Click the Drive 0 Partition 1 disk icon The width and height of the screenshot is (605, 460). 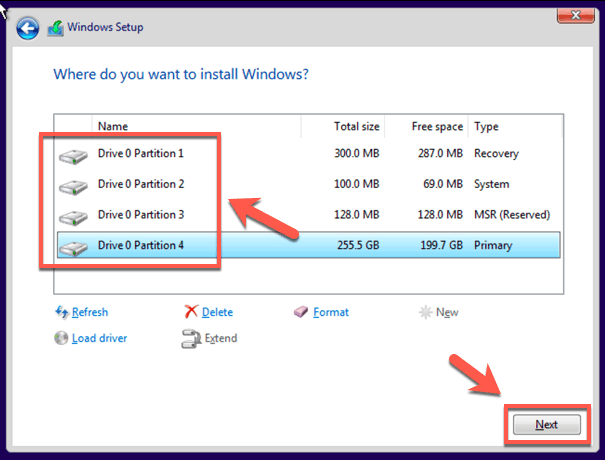point(73,156)
